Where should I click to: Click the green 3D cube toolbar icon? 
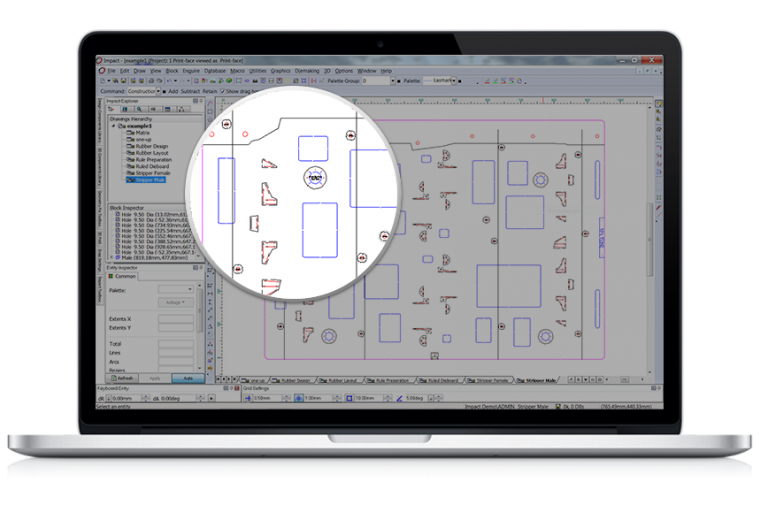point(229,81)
